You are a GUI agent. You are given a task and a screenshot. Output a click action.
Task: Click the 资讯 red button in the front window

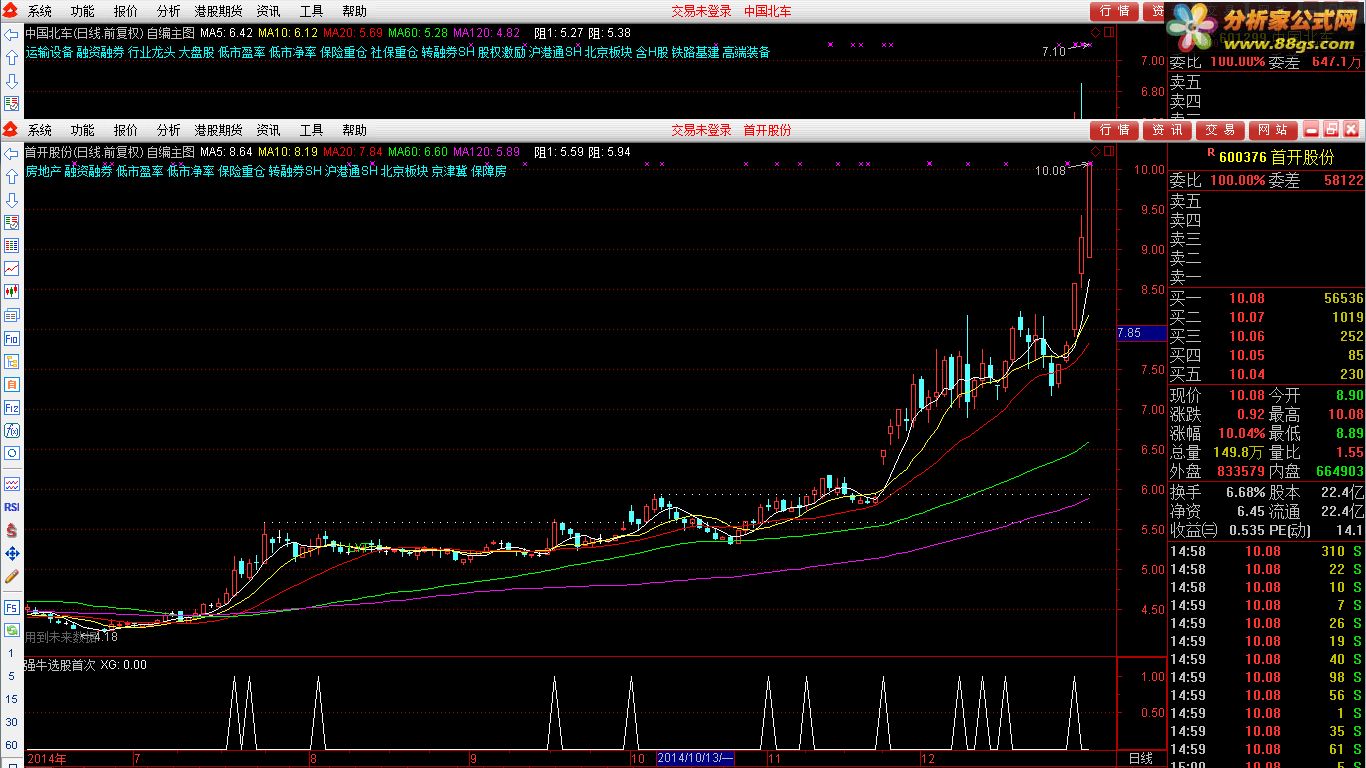pyautogui.click(x=1167, y=130)
